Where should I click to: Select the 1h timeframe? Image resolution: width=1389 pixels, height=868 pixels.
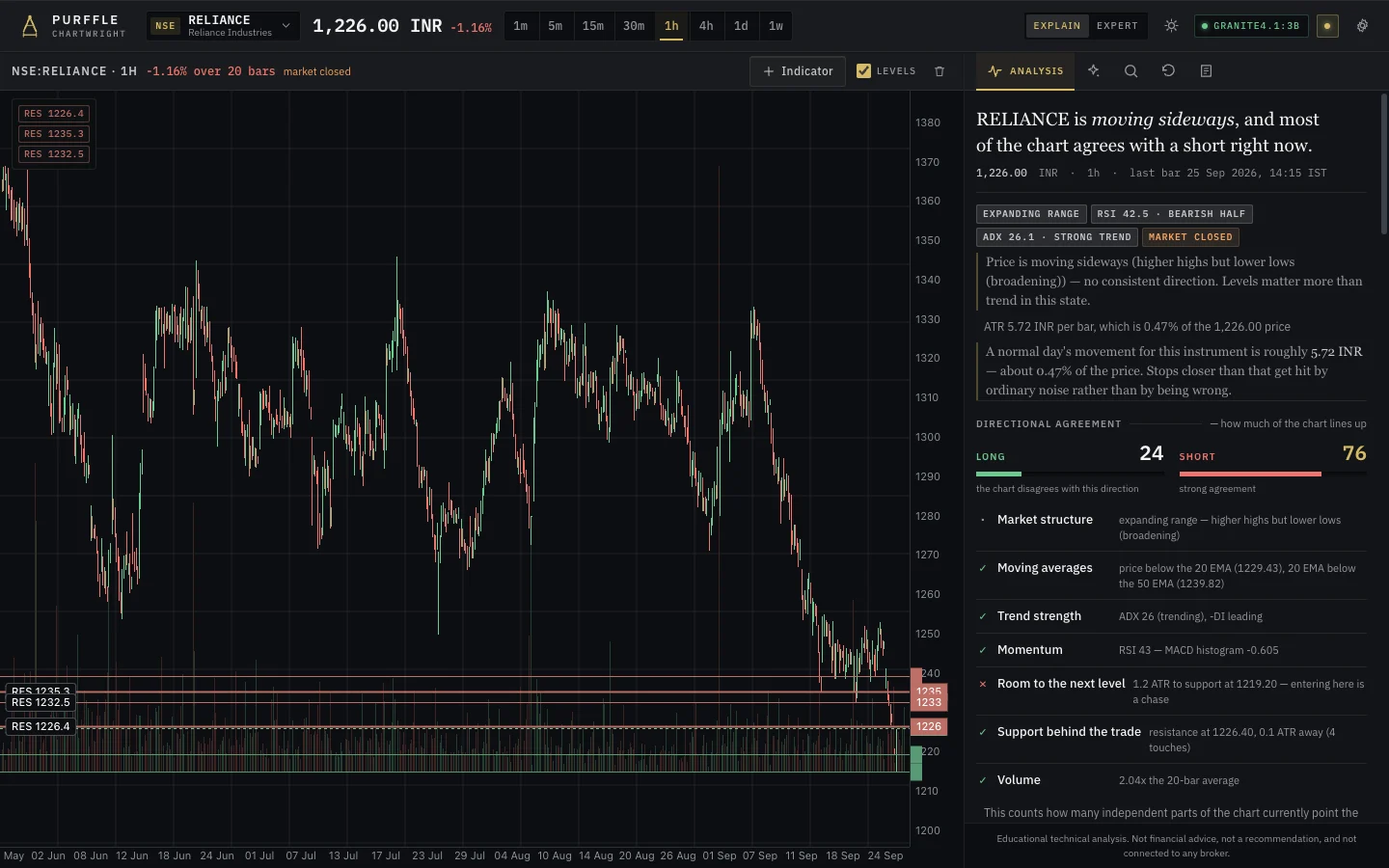pyautogui.click(x=671, y=26)
